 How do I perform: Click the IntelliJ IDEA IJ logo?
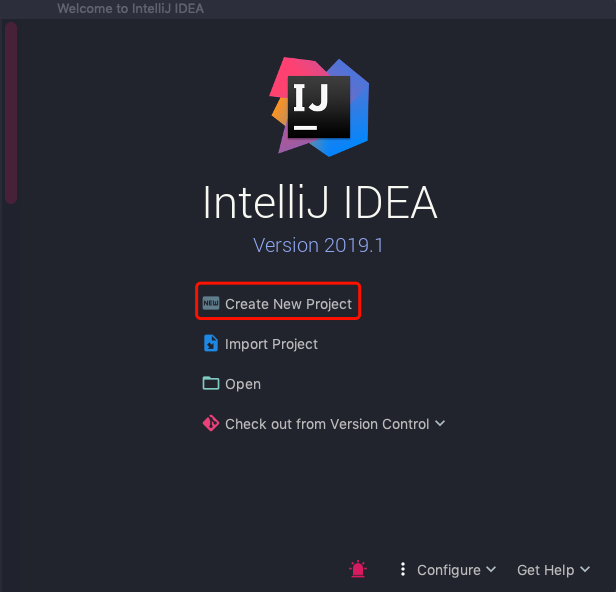319,107
